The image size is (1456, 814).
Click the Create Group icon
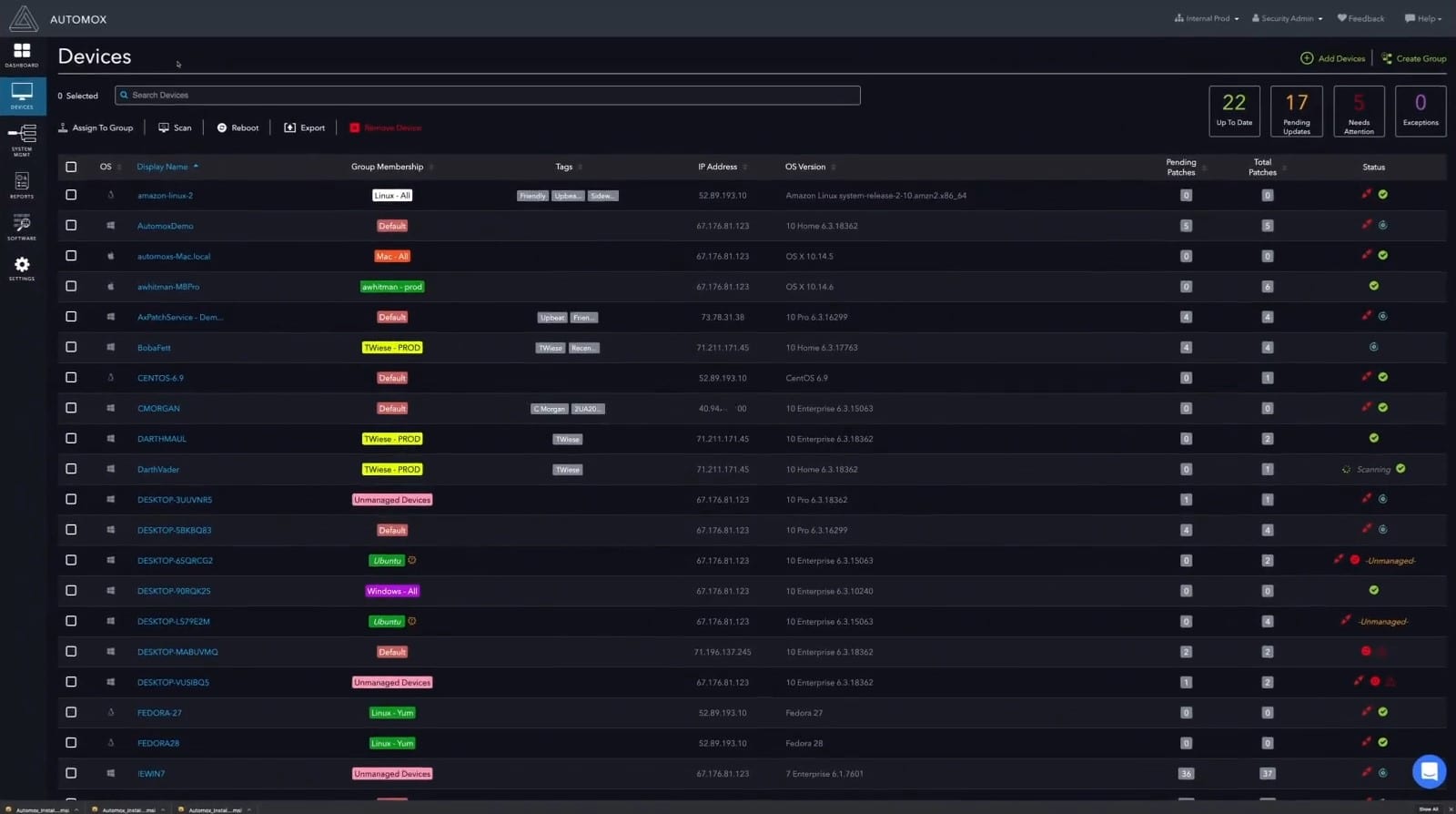tap(1387, 58)
